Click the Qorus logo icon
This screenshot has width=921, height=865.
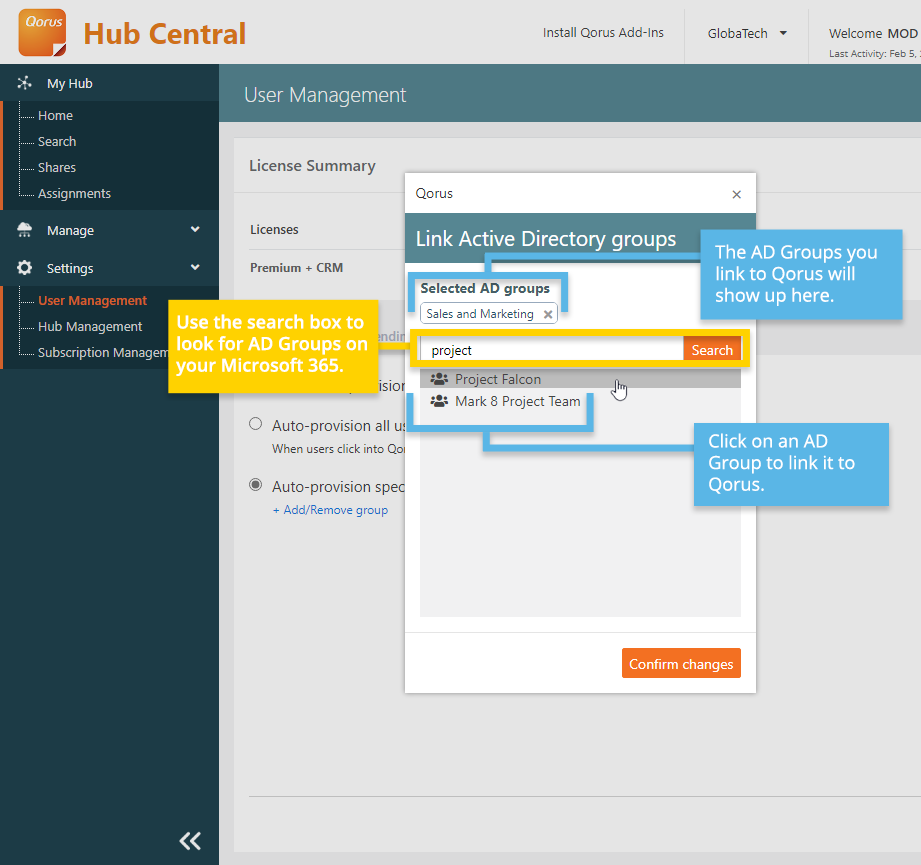point(42,32)
